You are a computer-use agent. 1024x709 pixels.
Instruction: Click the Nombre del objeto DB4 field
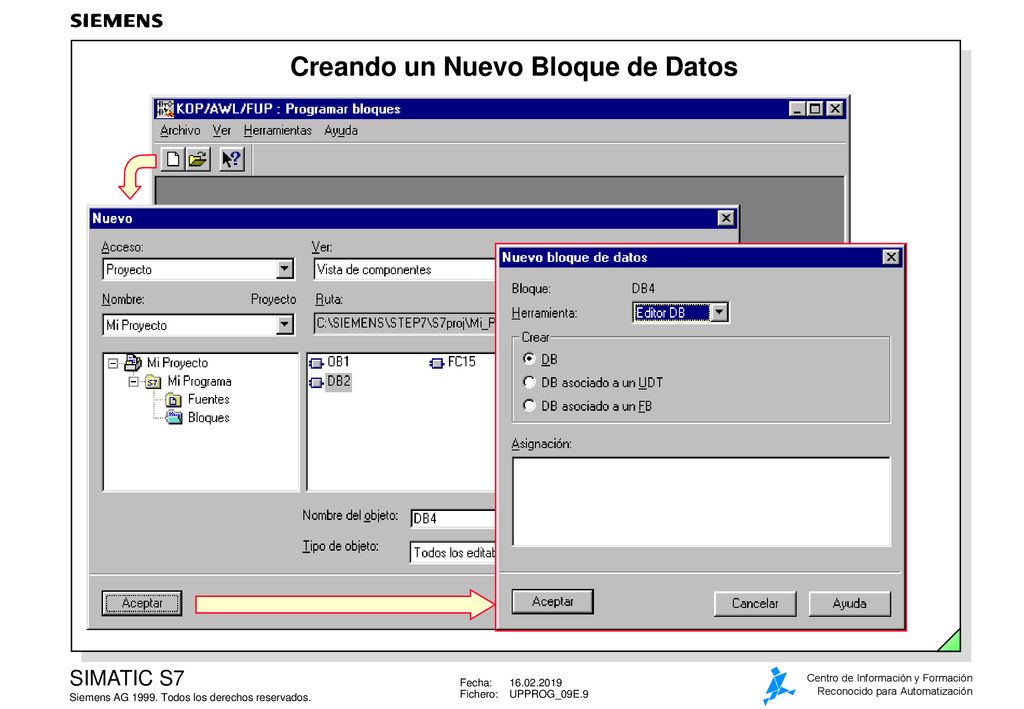click(x=453, y=518)
